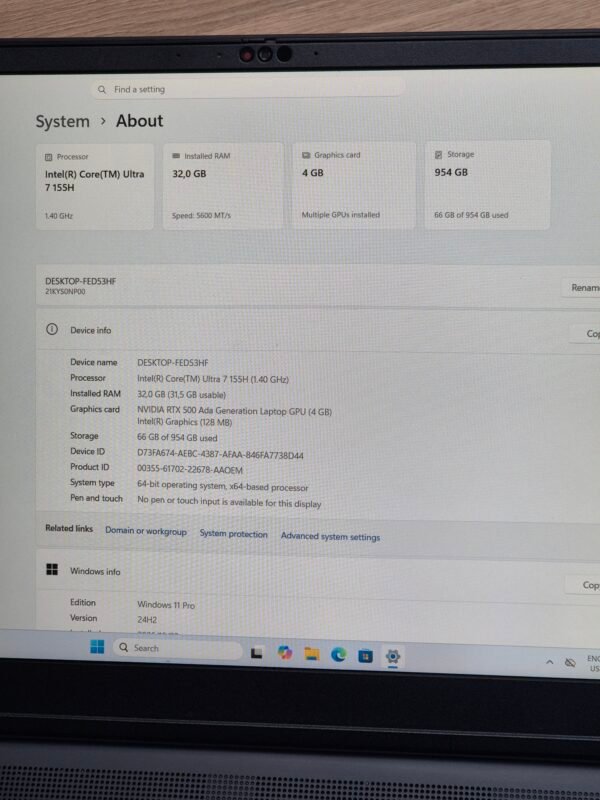
Task: Rename this PC button
Action: pos(581,288)
